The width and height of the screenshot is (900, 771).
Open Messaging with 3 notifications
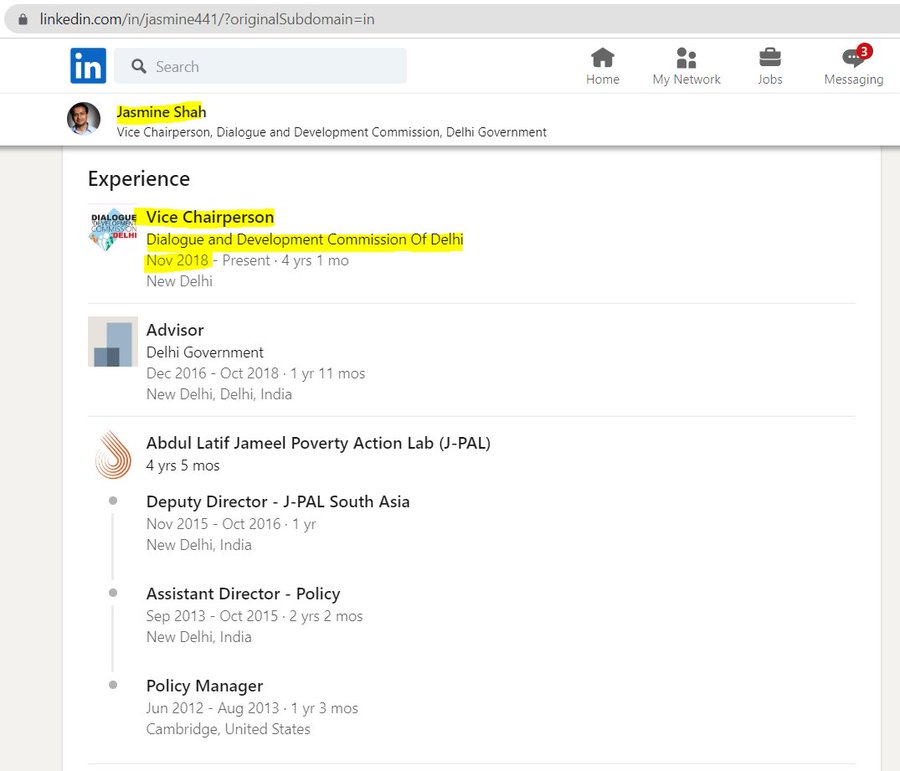click(853, 58)
